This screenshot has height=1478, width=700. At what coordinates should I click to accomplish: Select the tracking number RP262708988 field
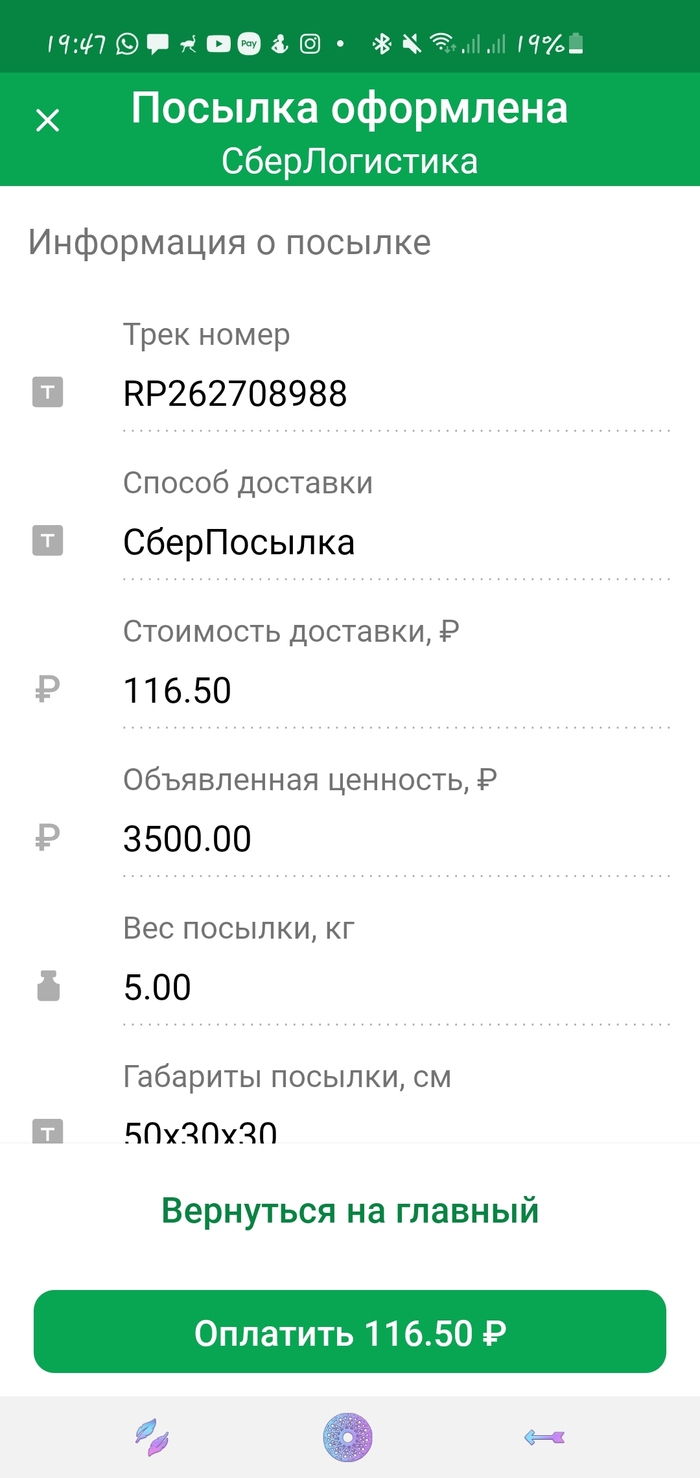[x=395, y=394]
